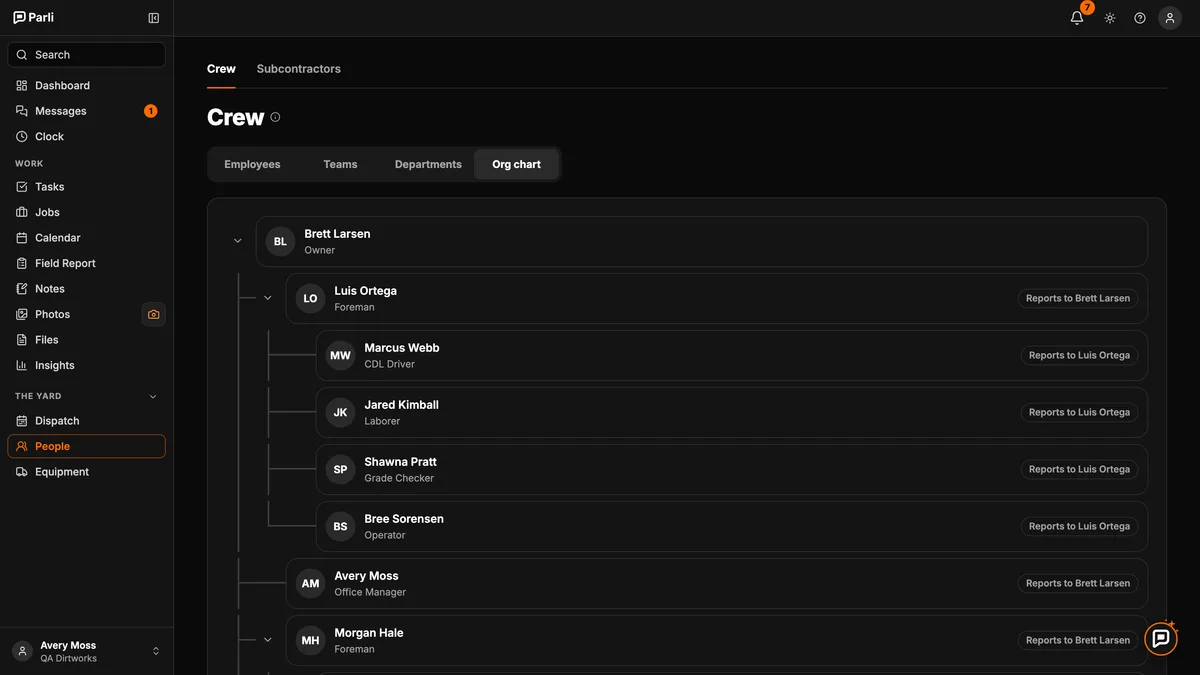
Task: Click Reports to Brett Larsen on Luis Ortega
Action: tap(1078, 298)
